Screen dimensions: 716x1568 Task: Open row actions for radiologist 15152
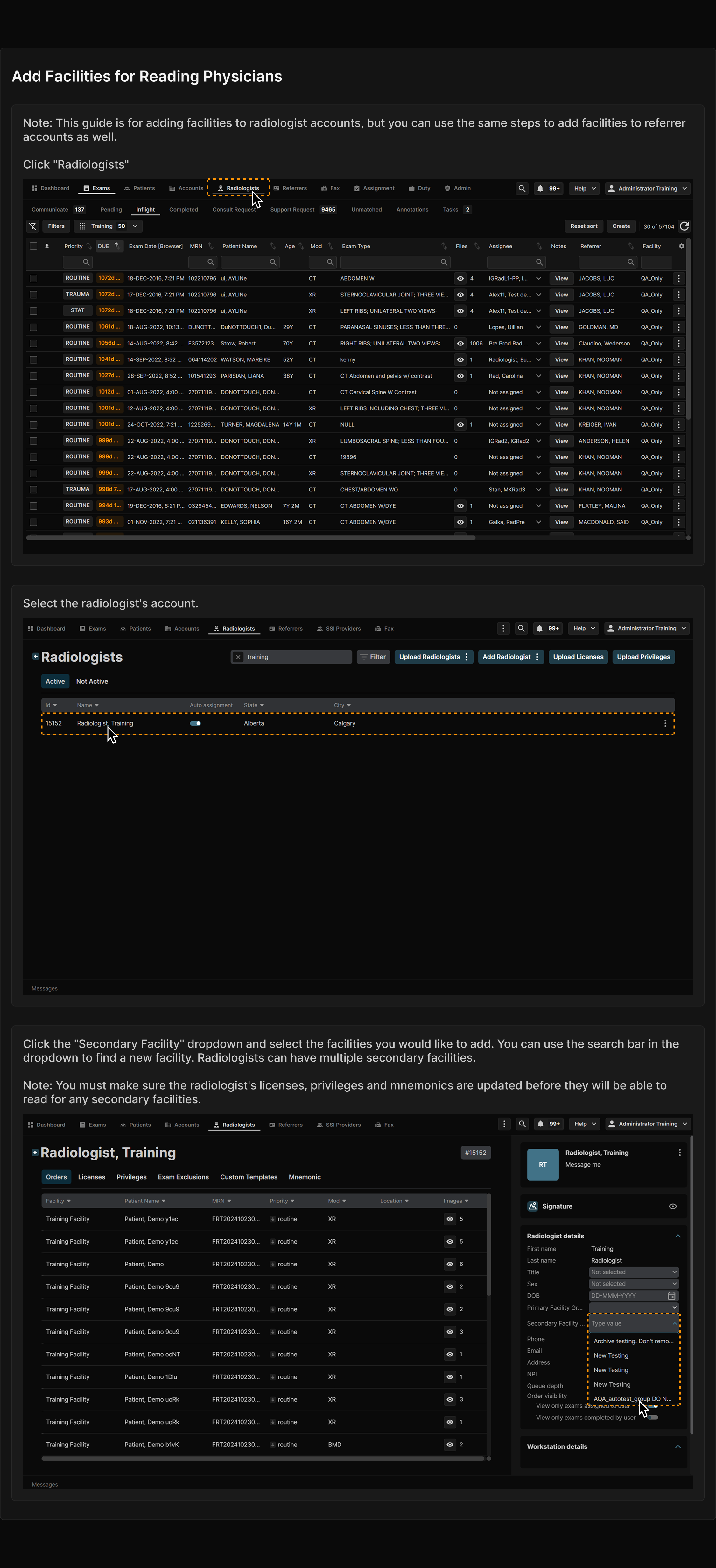tap(665, 723)
